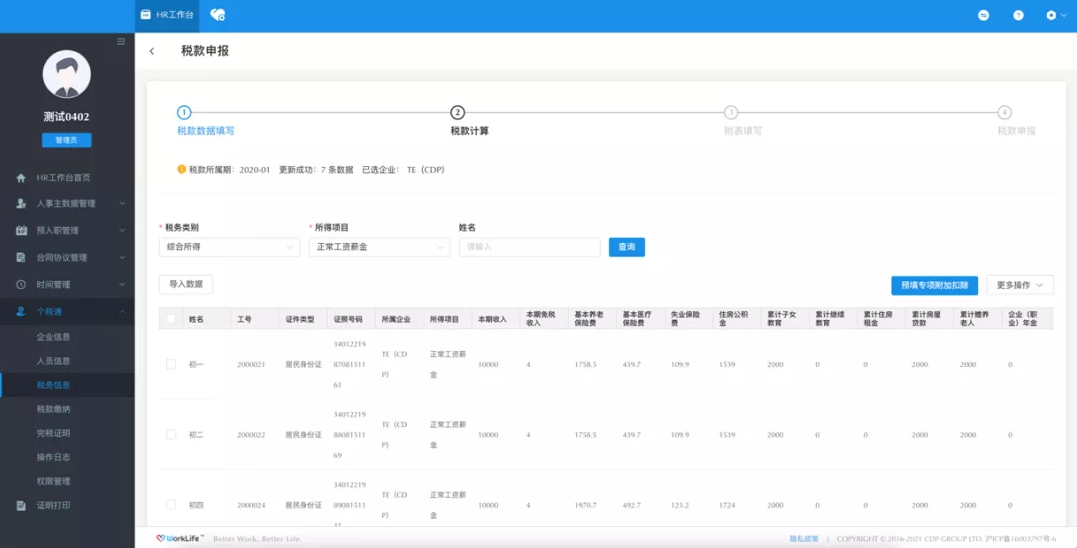The image size is (1077, 548).
Task: Click the 姓名 search input field
Action: click(530, 247)
